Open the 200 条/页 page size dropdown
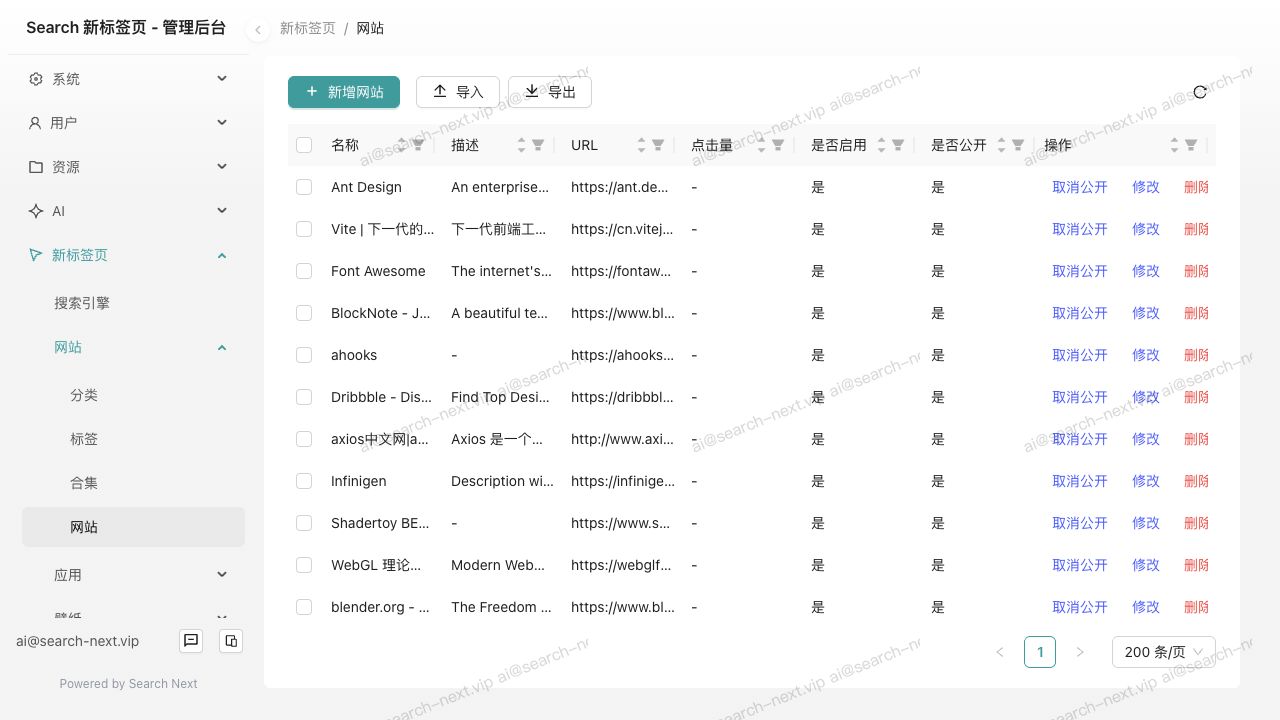1280x720 pixels. click(x=1164, y=652)
